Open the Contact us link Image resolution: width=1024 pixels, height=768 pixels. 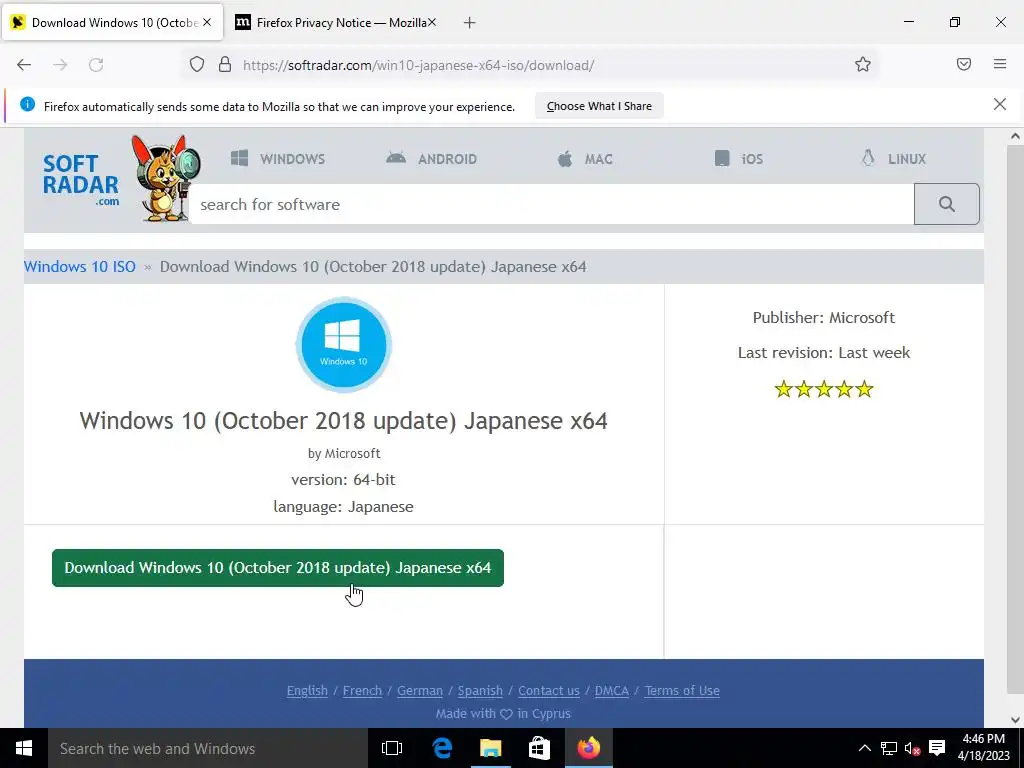(x=549, y=690)
